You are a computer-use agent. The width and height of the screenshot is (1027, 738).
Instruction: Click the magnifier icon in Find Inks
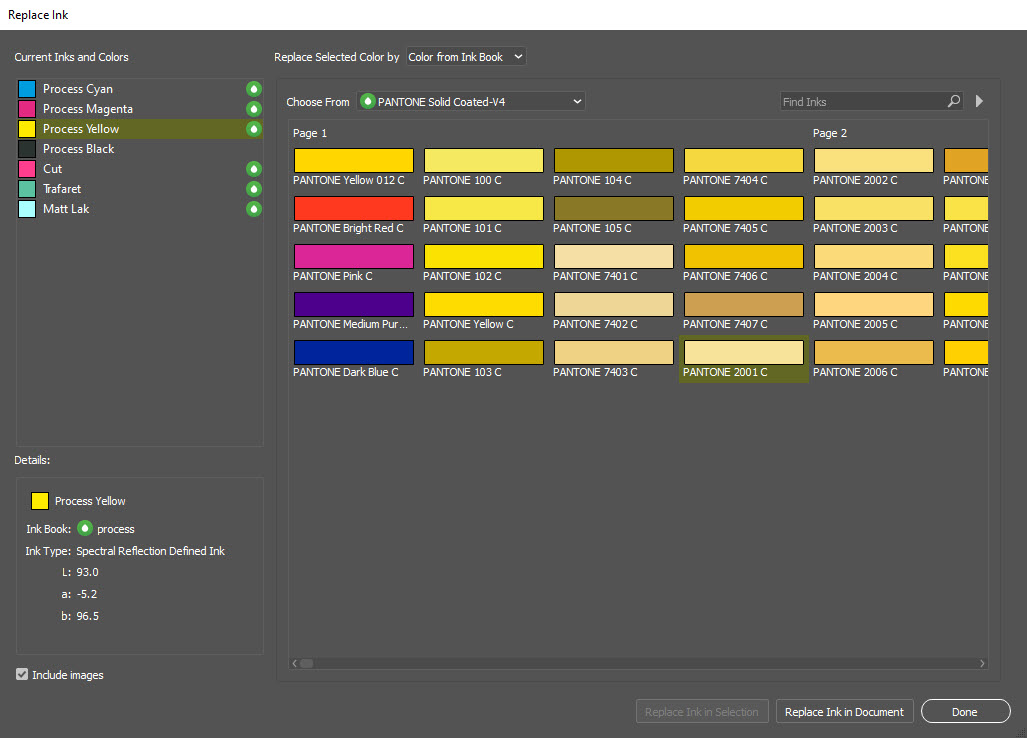click(x=954, y=101)
